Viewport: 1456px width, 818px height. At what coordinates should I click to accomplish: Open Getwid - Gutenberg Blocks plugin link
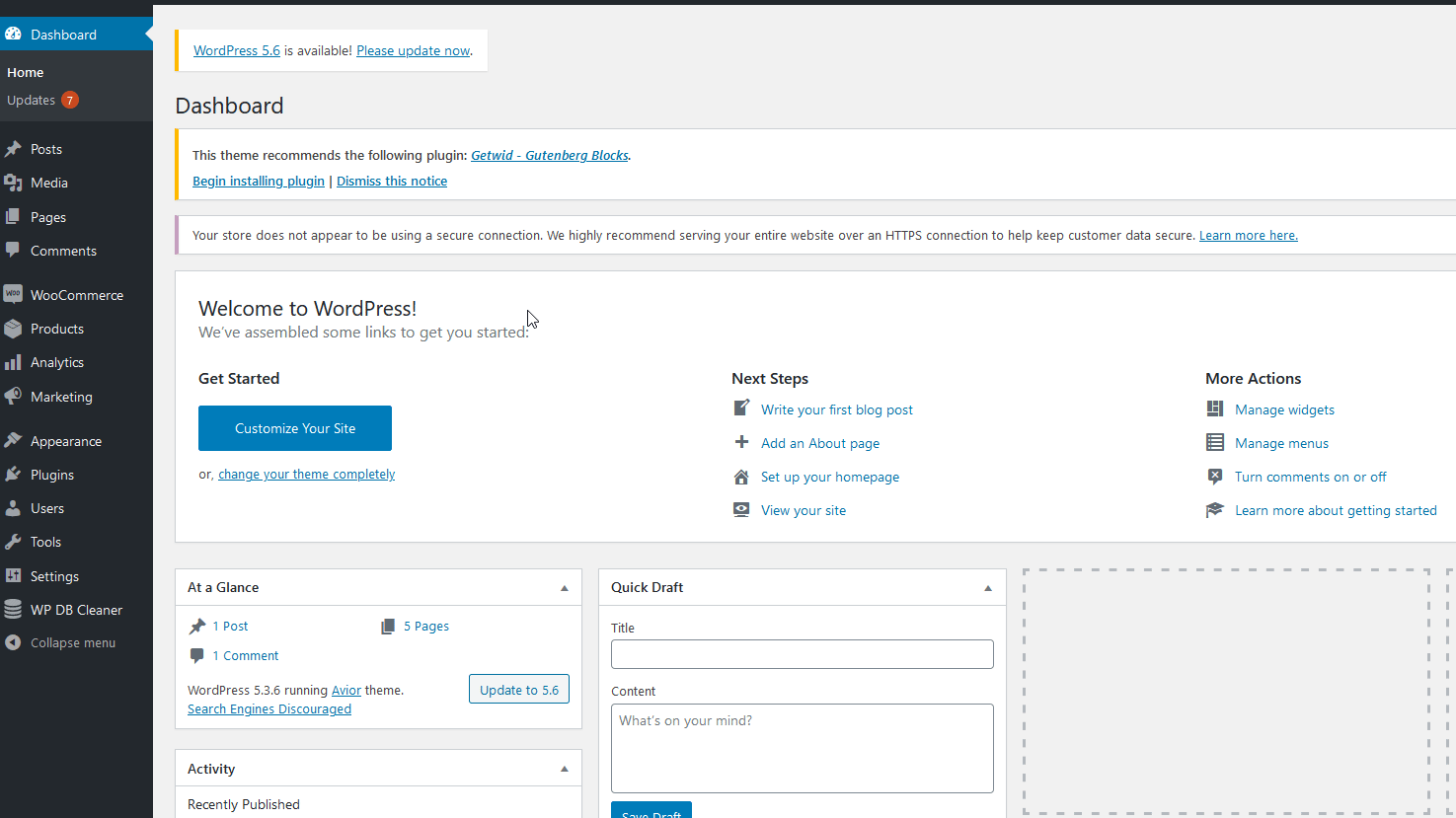550,155
